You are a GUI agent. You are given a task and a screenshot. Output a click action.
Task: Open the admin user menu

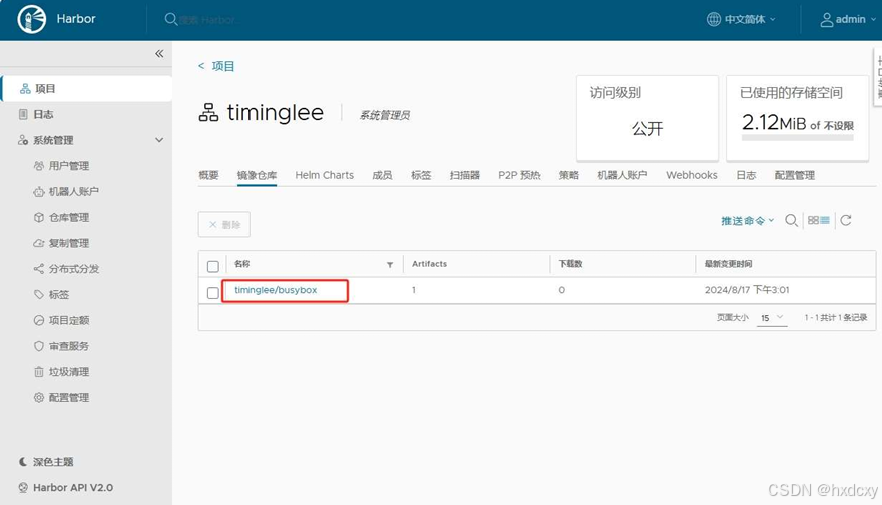coord(848,19)
